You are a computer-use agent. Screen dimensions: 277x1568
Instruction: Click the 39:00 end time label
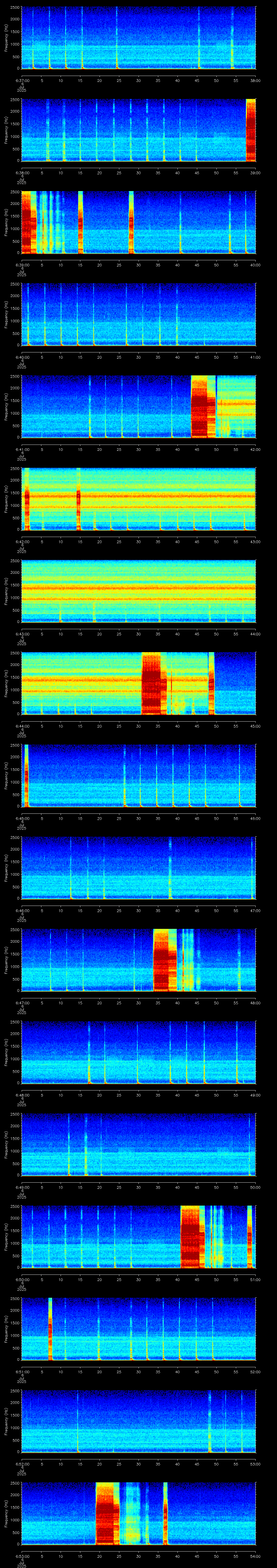pos(255,173)
